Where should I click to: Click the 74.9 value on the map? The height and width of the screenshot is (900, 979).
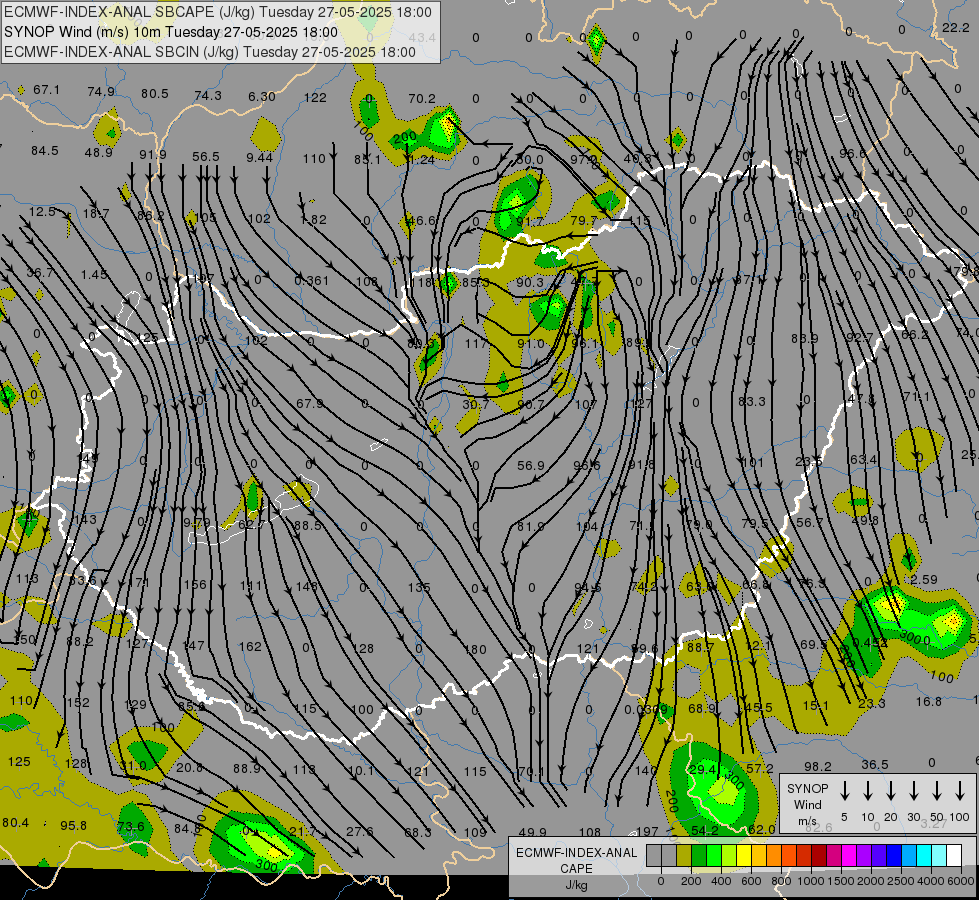(101, 92)
